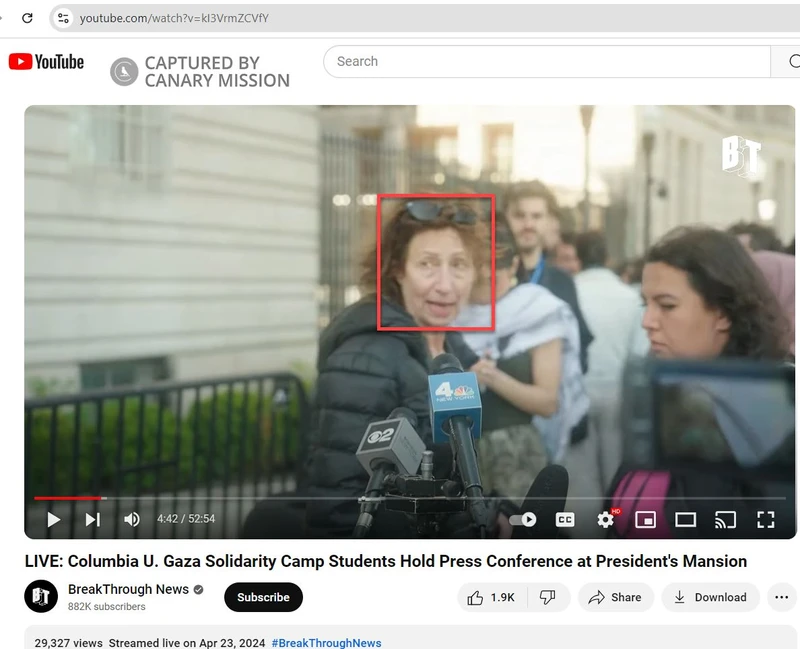Toggle closed captions on
This screenshot has height=649, width=800.
[x=565, y=519]
